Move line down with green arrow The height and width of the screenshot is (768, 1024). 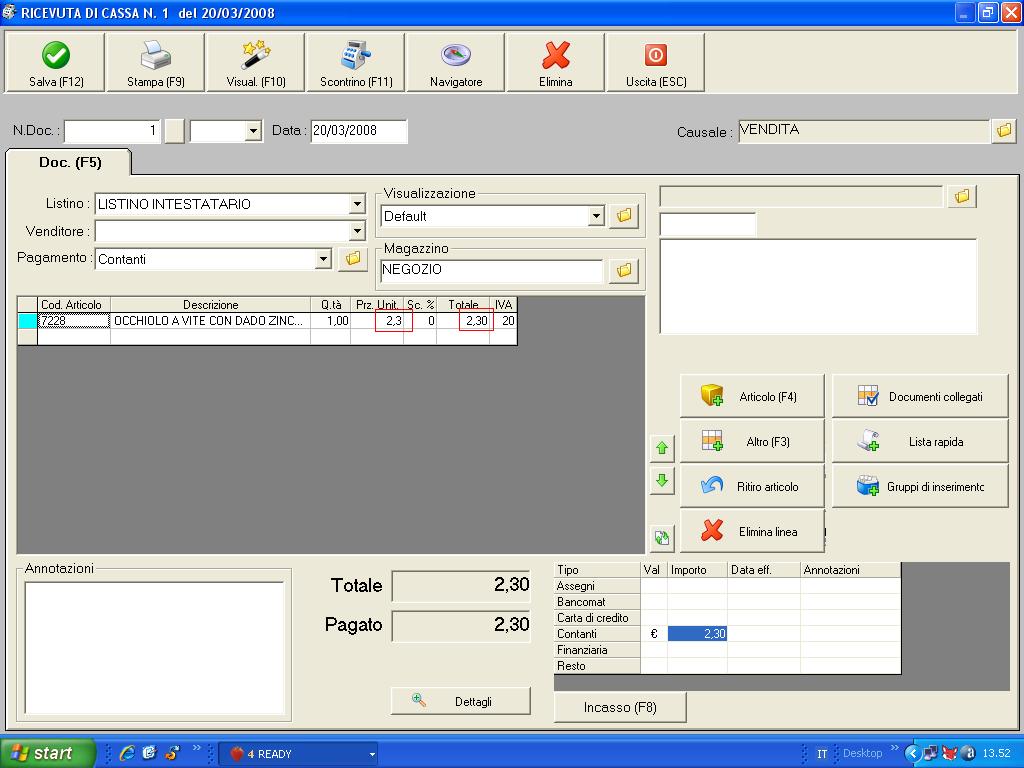(662, 481)
